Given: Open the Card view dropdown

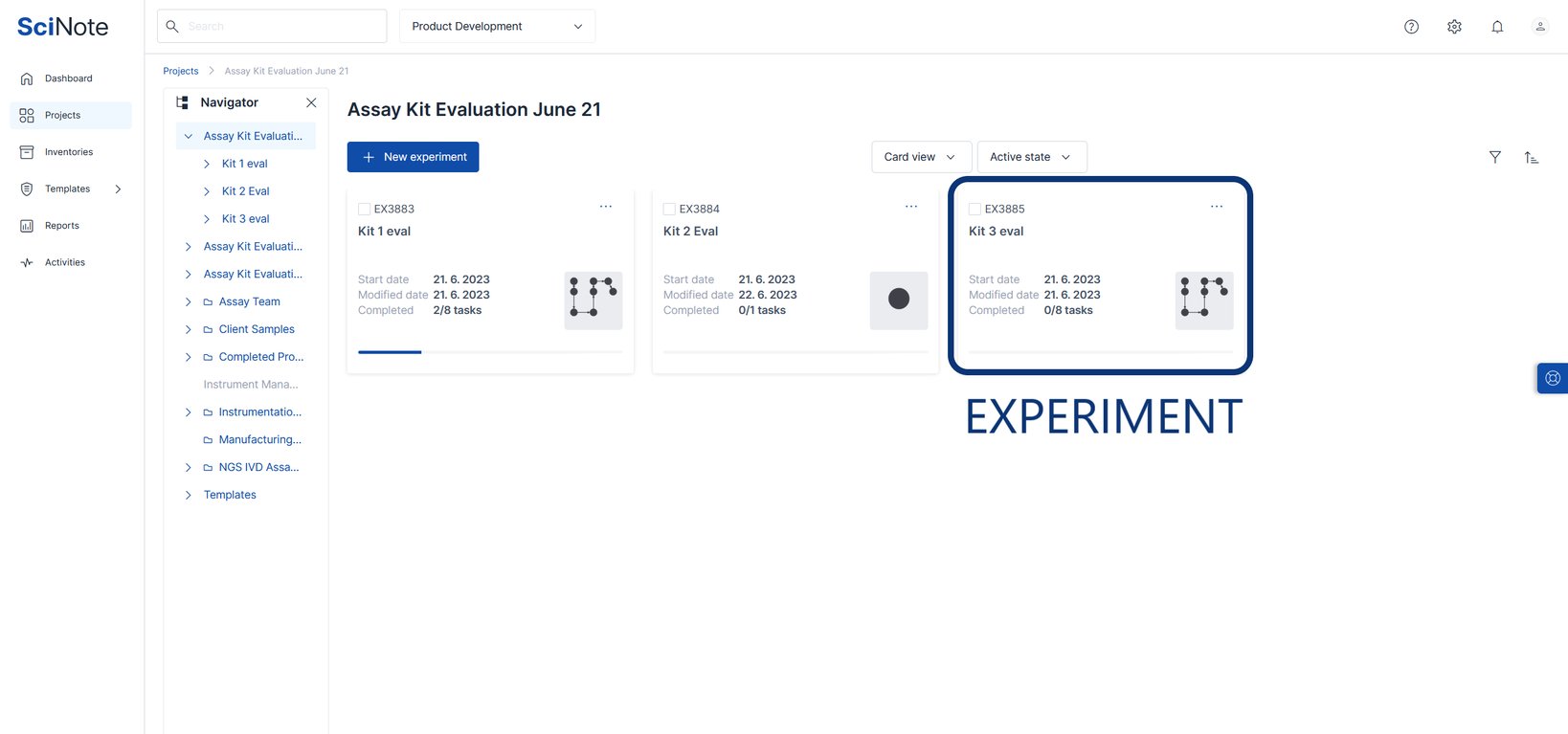Looking at the screenshot, I should [921, 157].
